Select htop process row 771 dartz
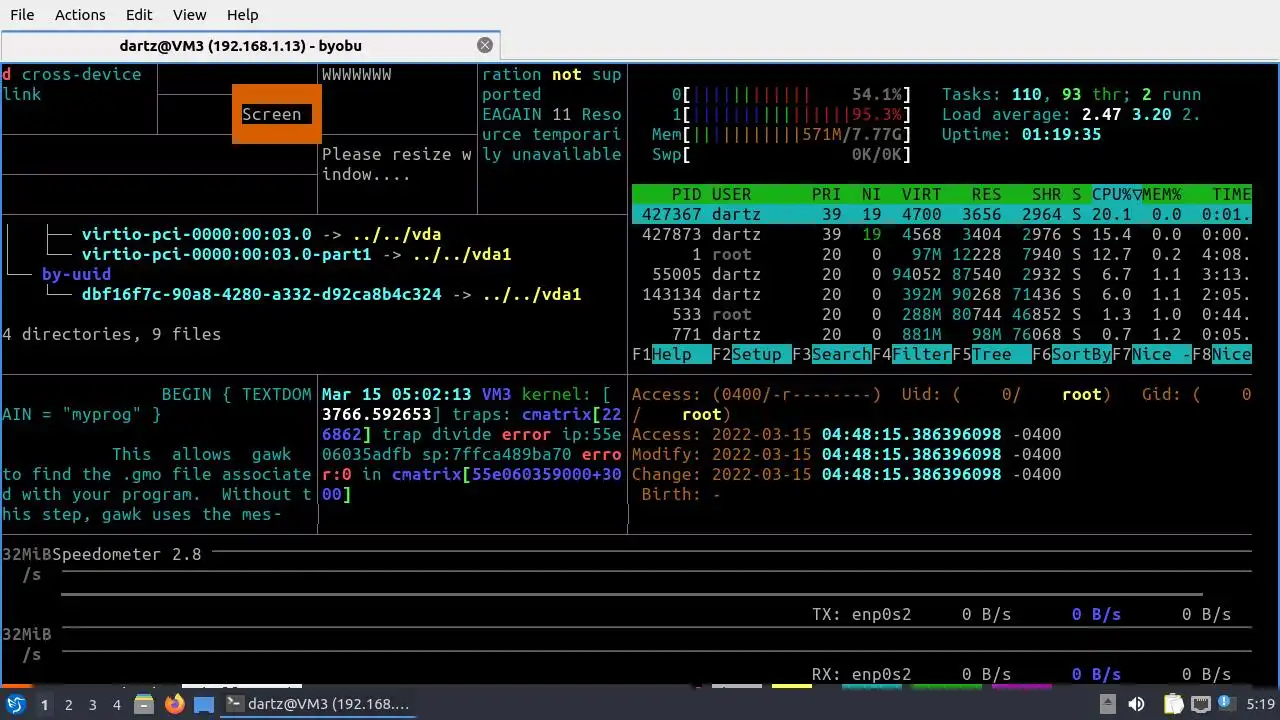Viewport: 1280px width, 720px height. coord(942,334)
